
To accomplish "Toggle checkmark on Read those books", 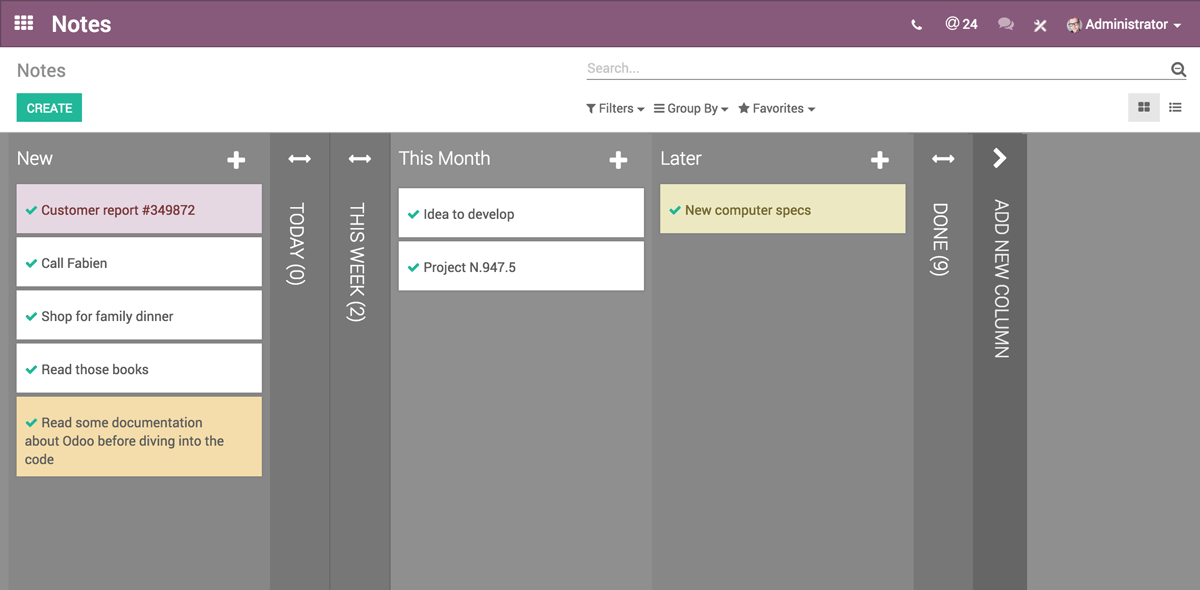I will pos(31,369).
